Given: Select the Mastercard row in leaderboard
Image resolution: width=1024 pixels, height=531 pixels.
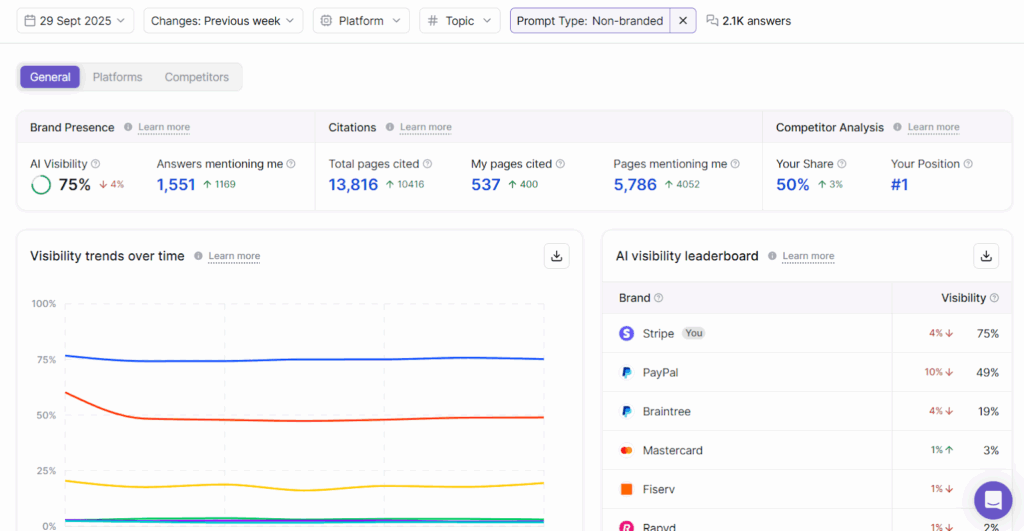Looking at the screenshot, I should (807, 451).
